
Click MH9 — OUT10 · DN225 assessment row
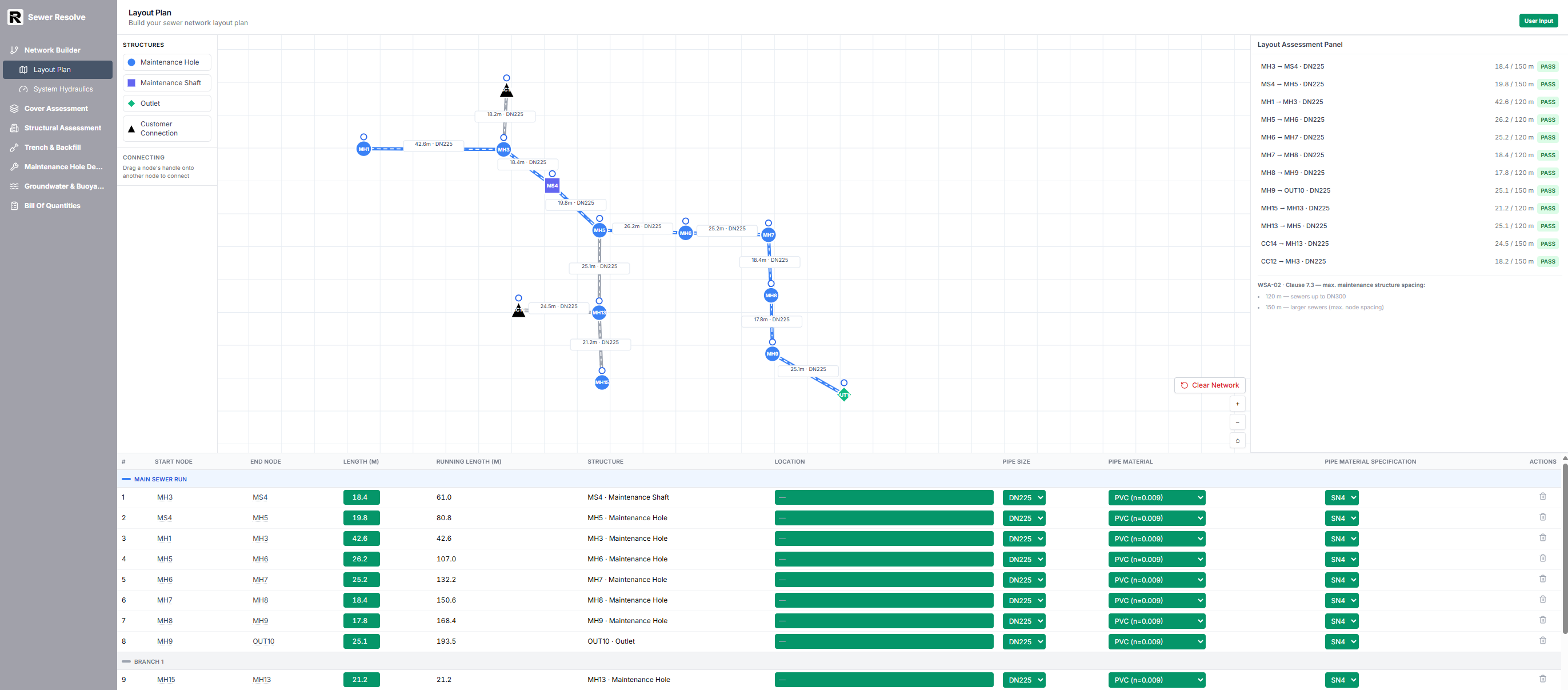(1409, 190)
